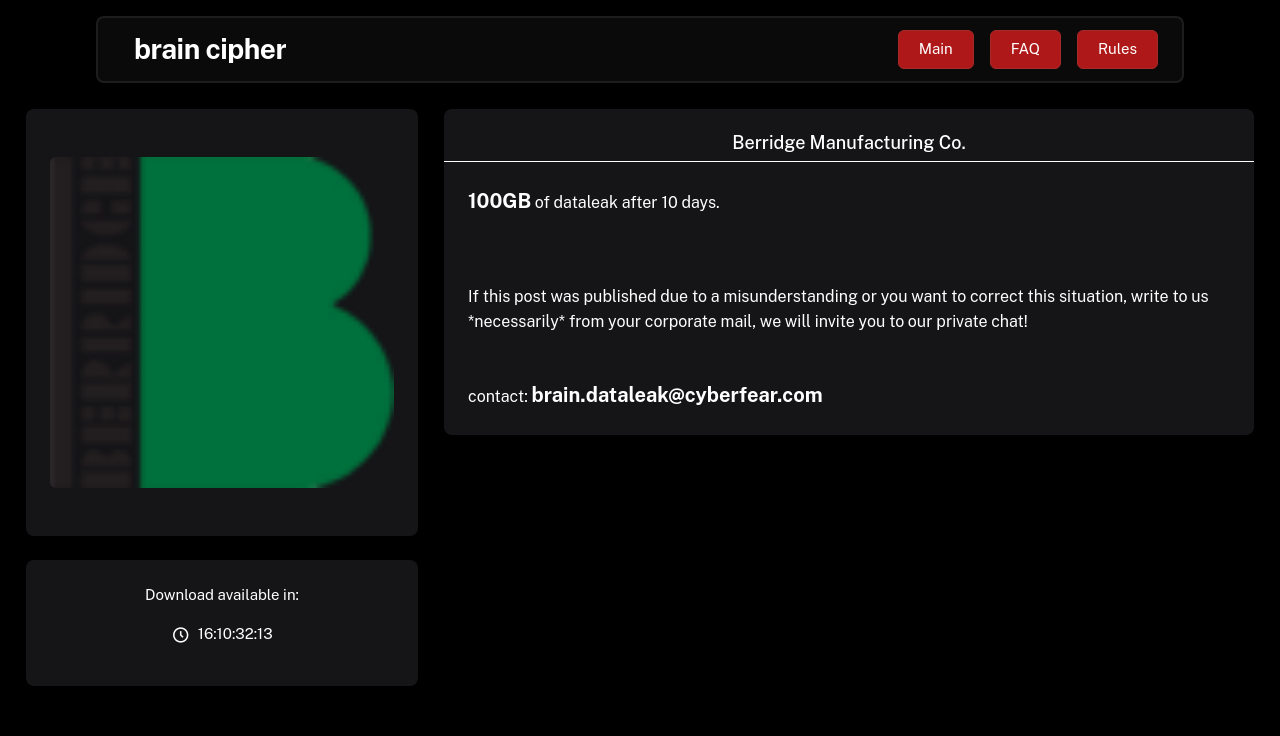This screenshot has height=736, width=1280.
Task: Click the 'contact:' label before the email
Action: click(x=497, y=397)
